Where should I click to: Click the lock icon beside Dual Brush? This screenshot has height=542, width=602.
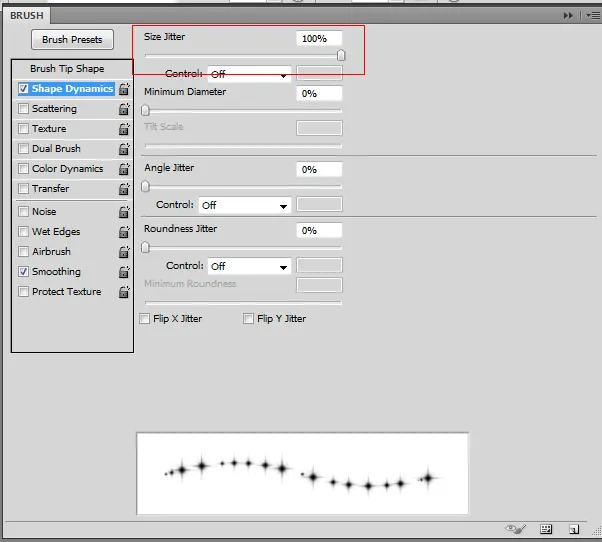tap(124, 149)
